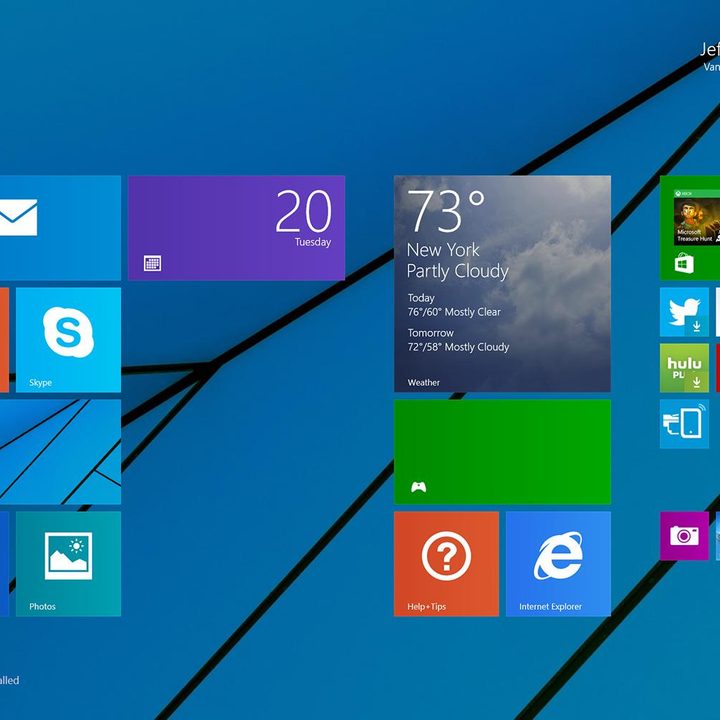
Task: Click the Twitter tile to install
Action: tap(684, 312)
